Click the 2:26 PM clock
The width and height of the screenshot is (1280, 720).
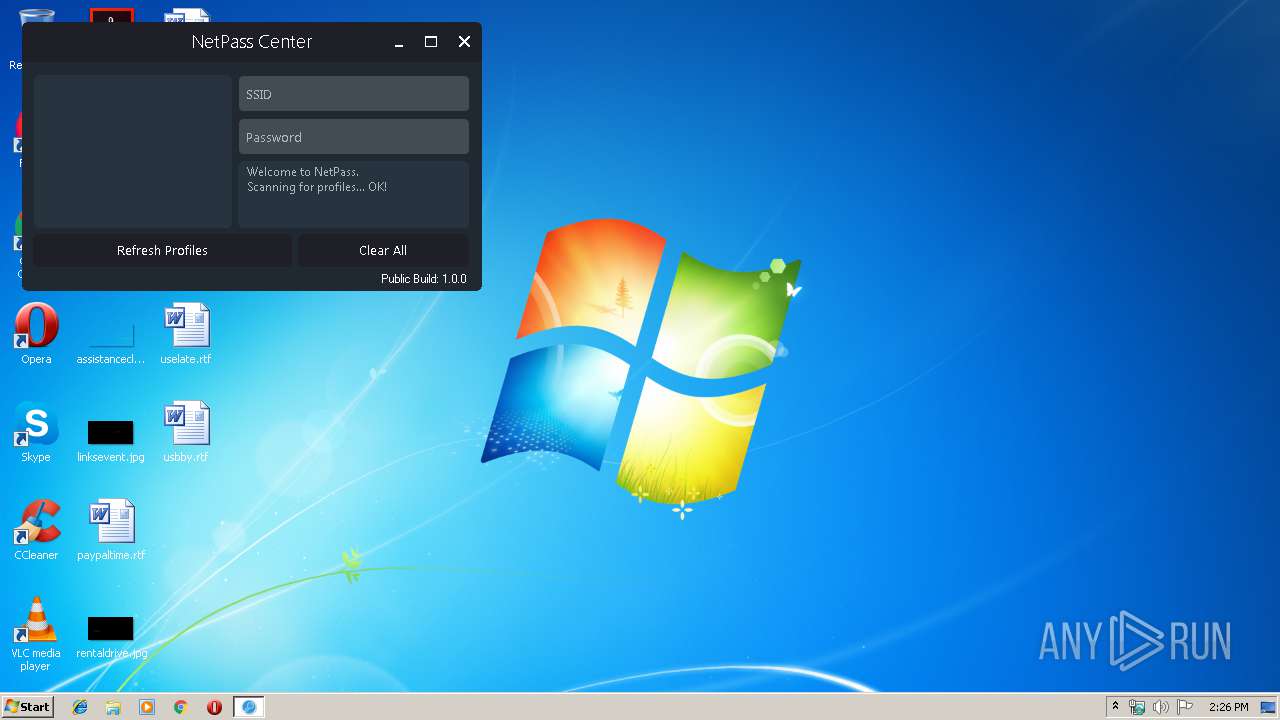[1228, 707]
